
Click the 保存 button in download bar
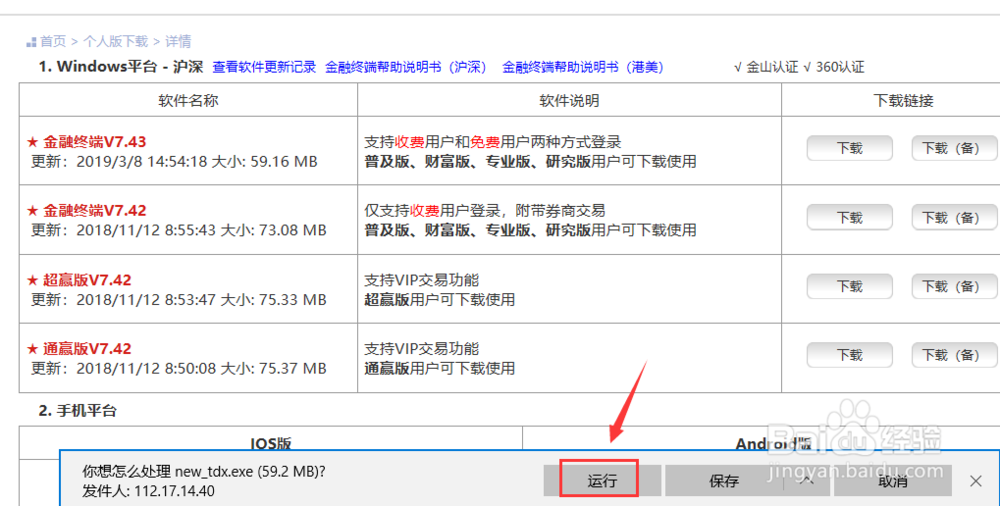click(724, 480)
